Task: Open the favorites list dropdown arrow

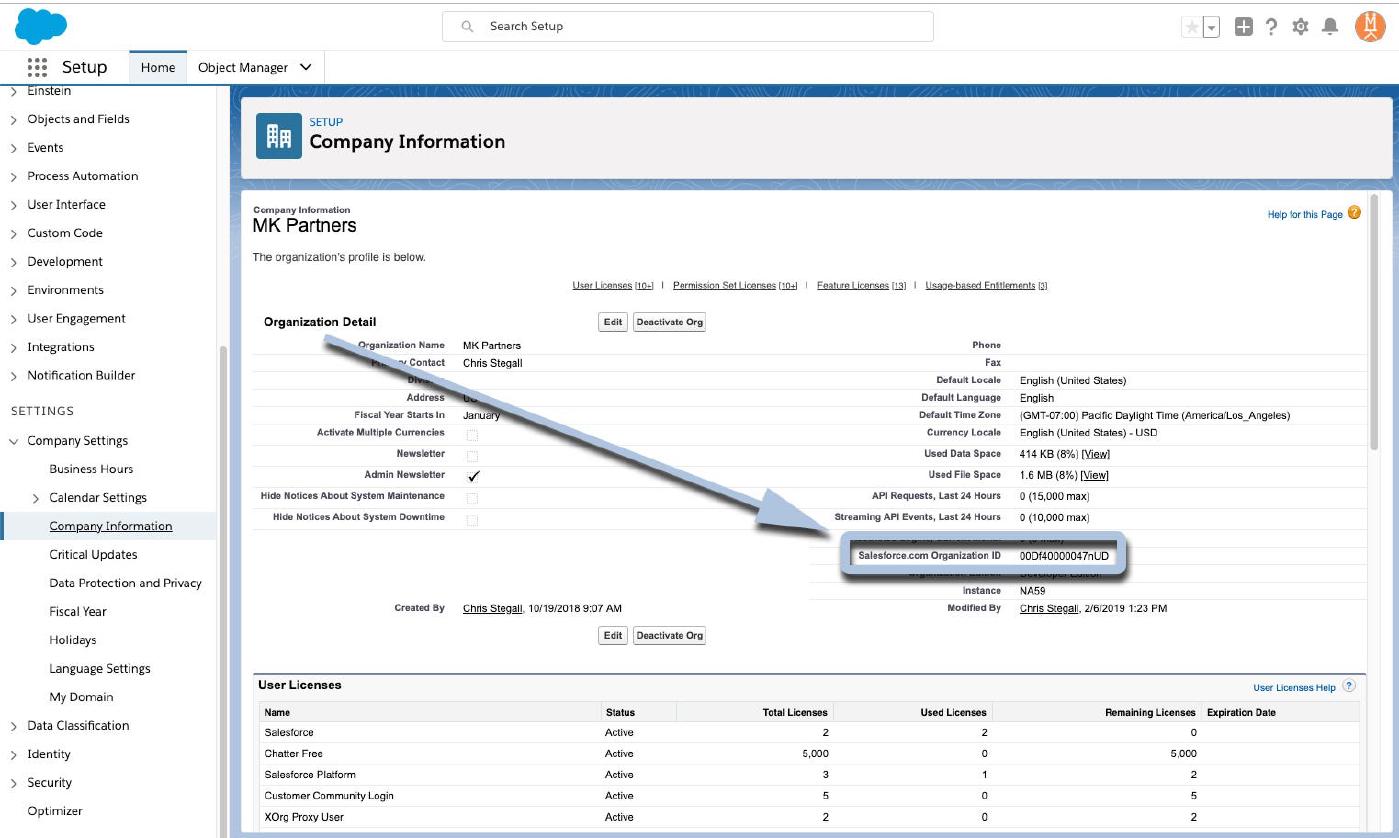Action: pyautogui.click(x=1211, y=28)
